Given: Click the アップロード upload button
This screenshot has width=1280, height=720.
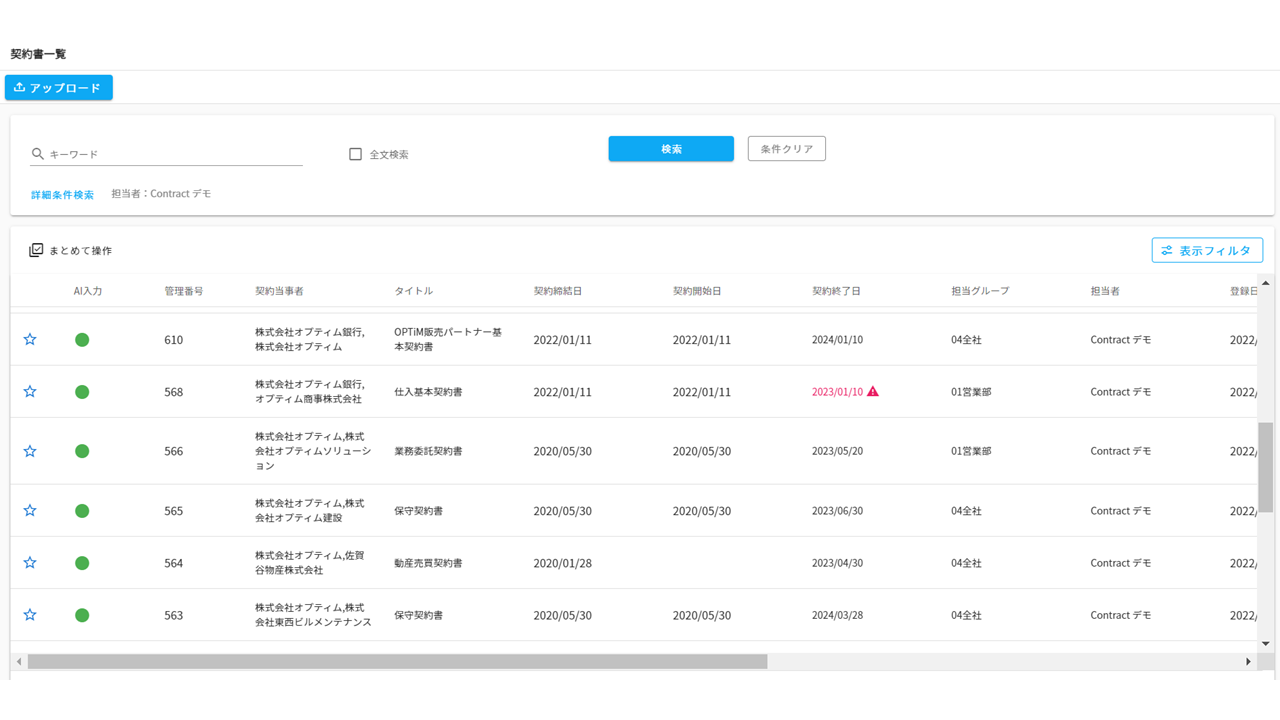Looking at the screenshot, I should click(59, 88).
